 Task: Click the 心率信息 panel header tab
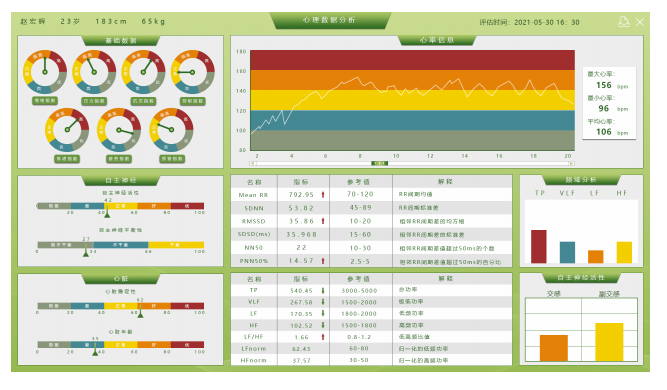[x=437, y=40]
